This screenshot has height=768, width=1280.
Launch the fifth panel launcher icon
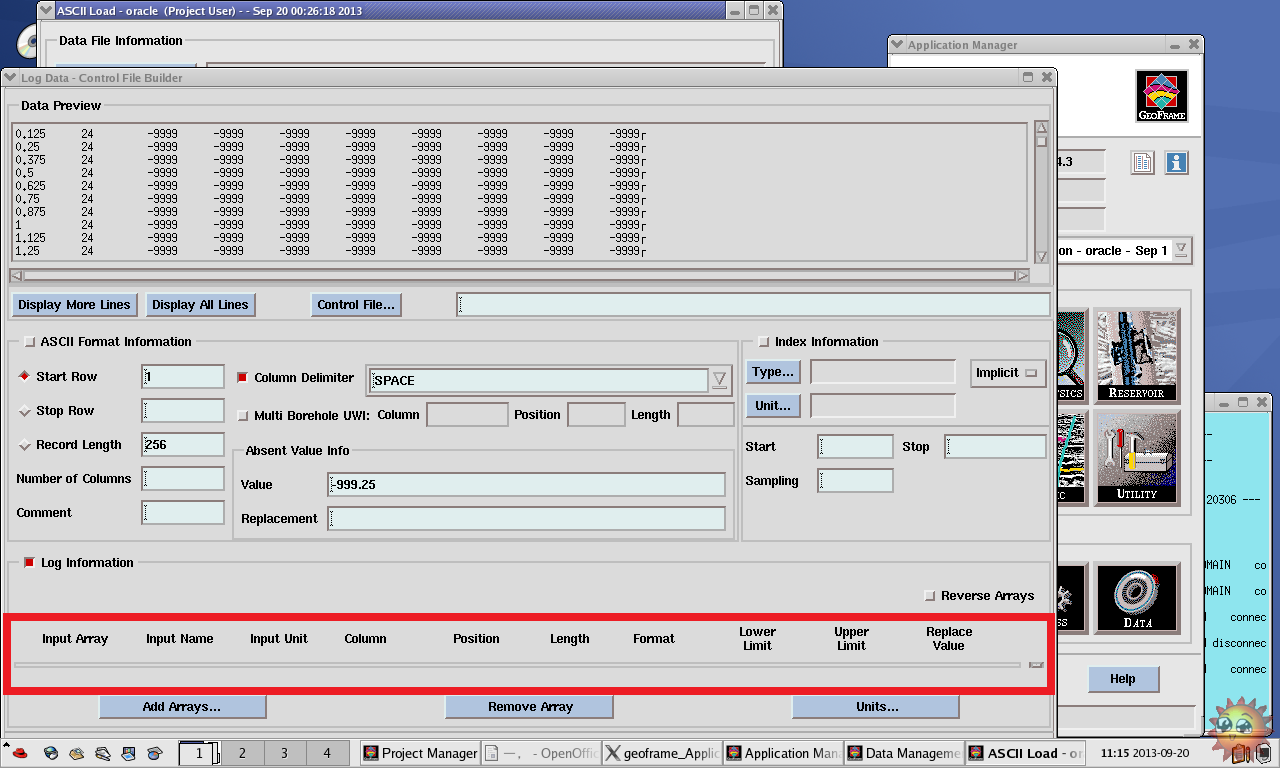(x=129, y=753)
